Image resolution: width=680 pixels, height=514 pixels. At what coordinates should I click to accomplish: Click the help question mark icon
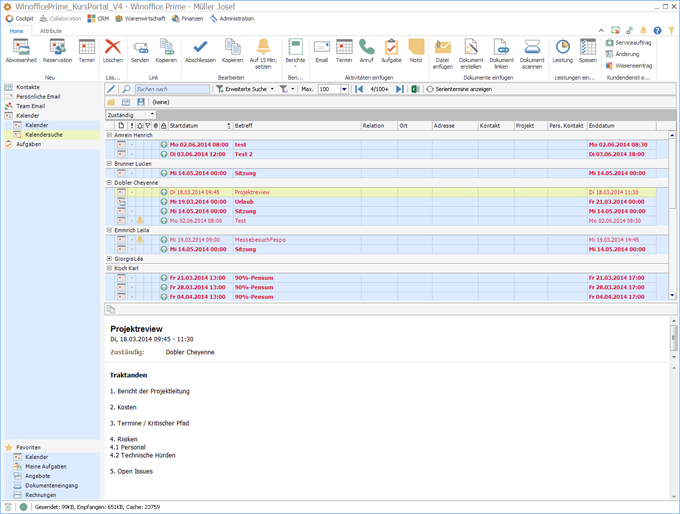tap(657, 30)
